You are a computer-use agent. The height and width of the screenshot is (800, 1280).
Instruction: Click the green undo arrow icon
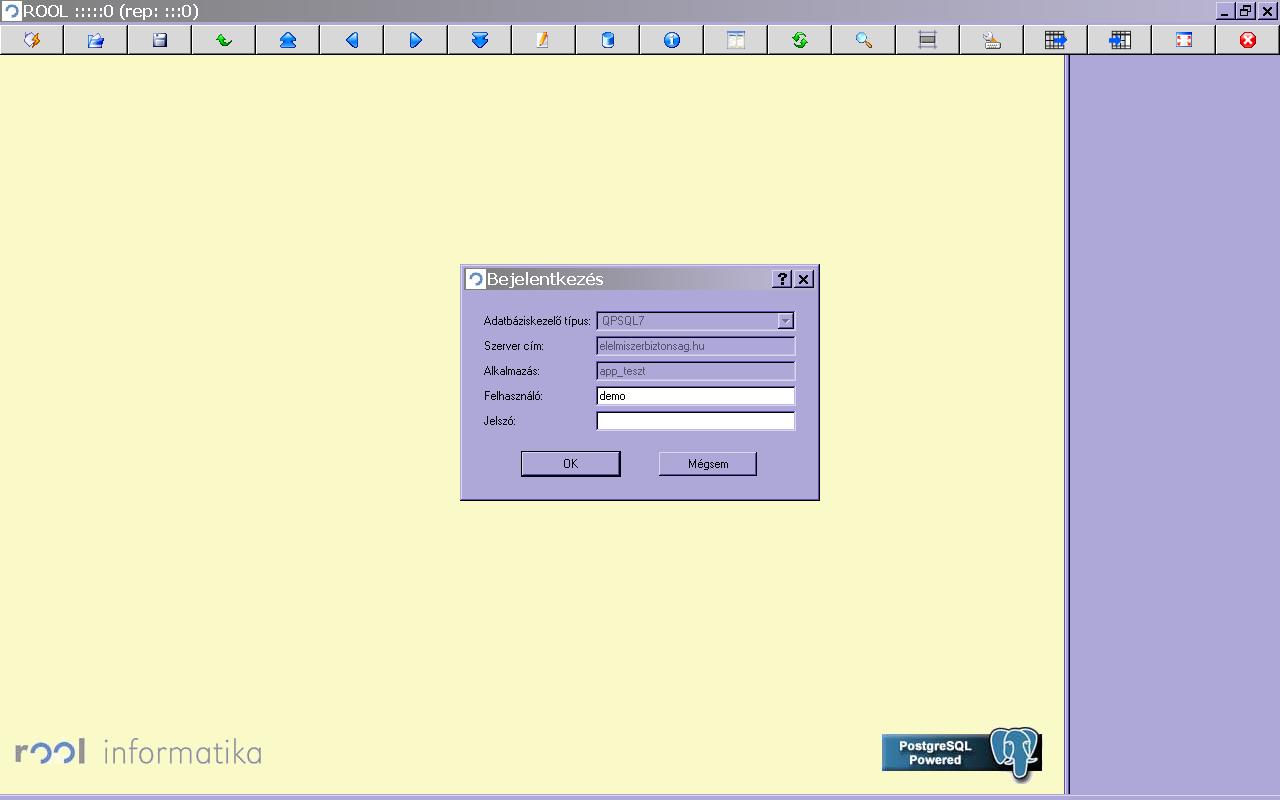click(224, 40)
